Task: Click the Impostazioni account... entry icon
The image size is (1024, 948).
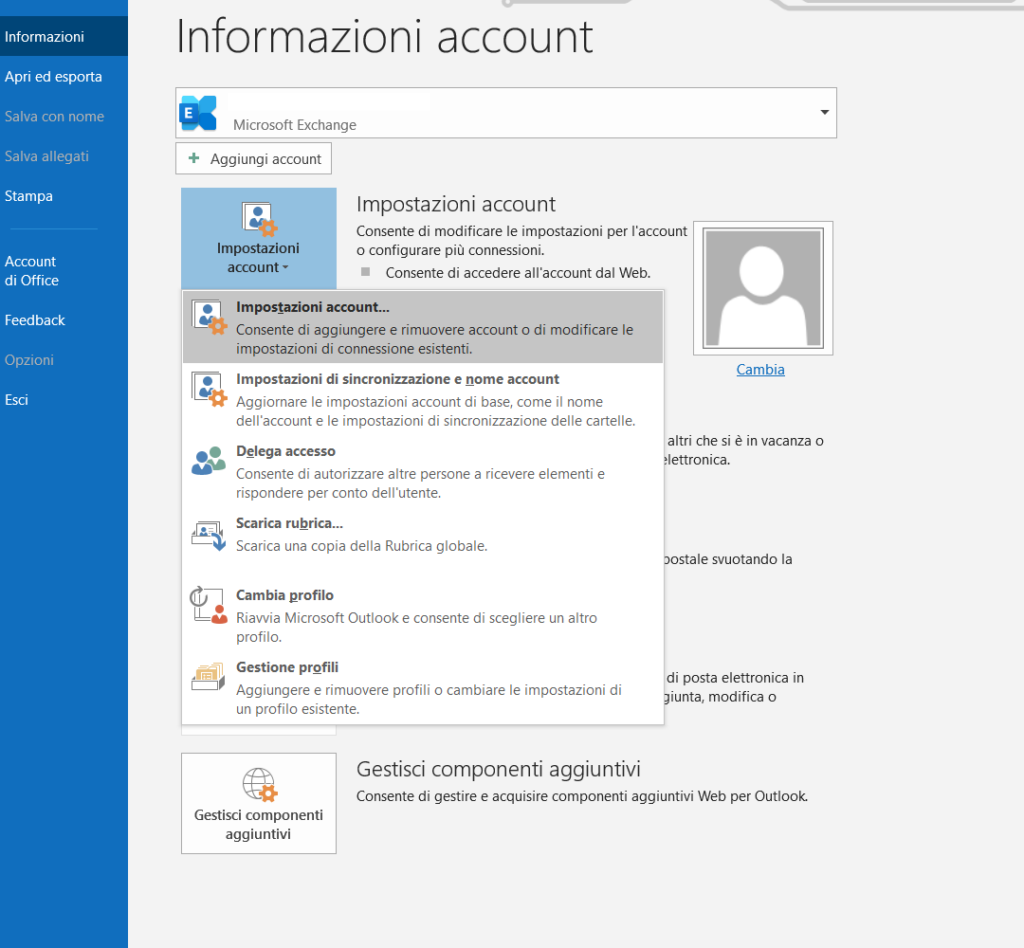Action: click(208, 315)
